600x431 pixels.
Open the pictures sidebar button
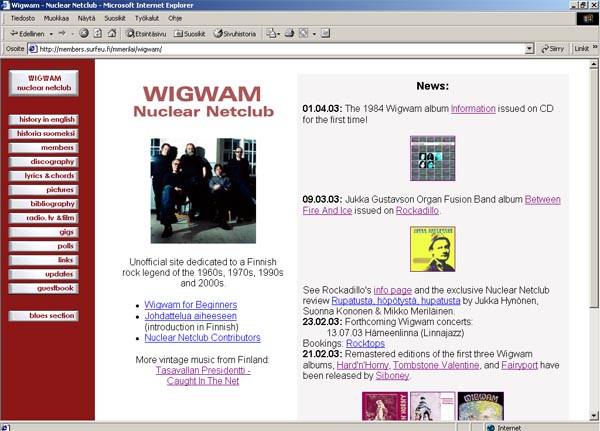click(x=44, y=190)
